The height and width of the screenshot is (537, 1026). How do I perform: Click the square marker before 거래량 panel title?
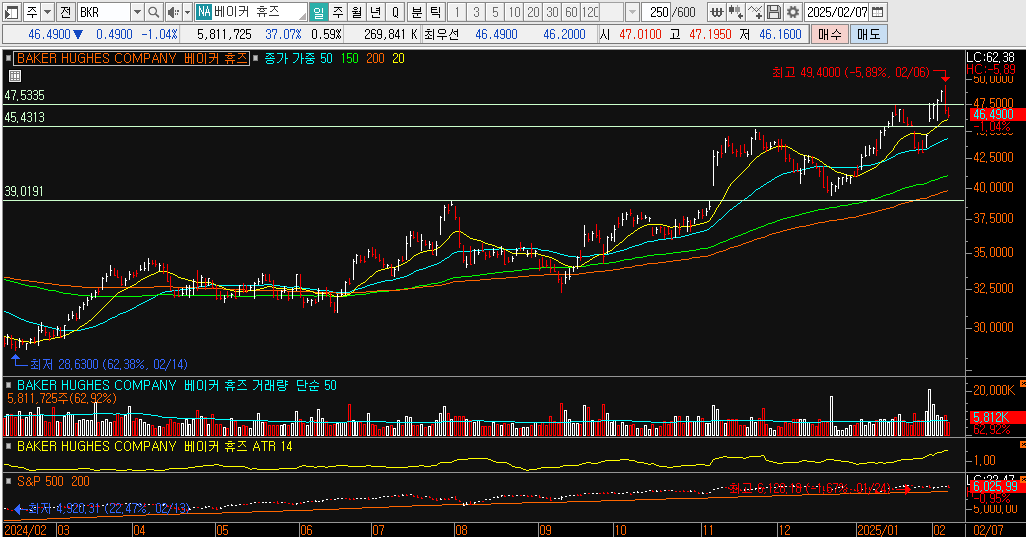9,386
